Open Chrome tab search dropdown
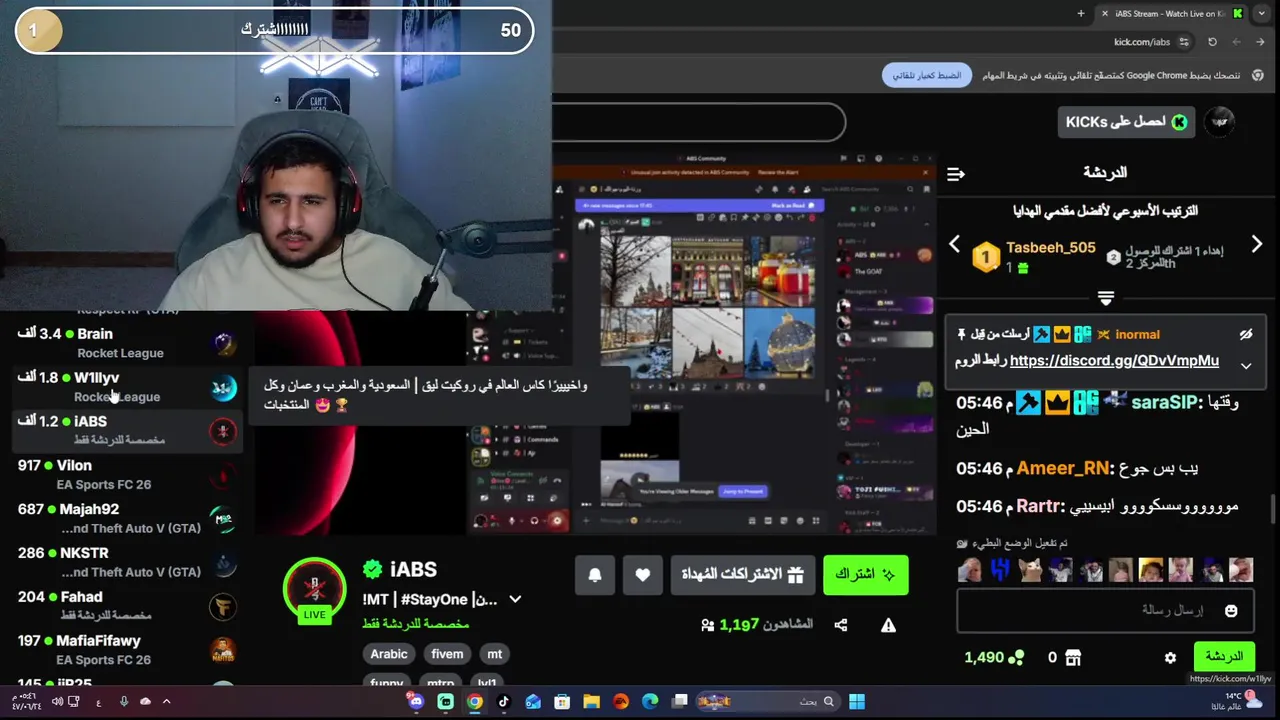The width and height of the screenshot is (1280, 720). (1264, 13)
